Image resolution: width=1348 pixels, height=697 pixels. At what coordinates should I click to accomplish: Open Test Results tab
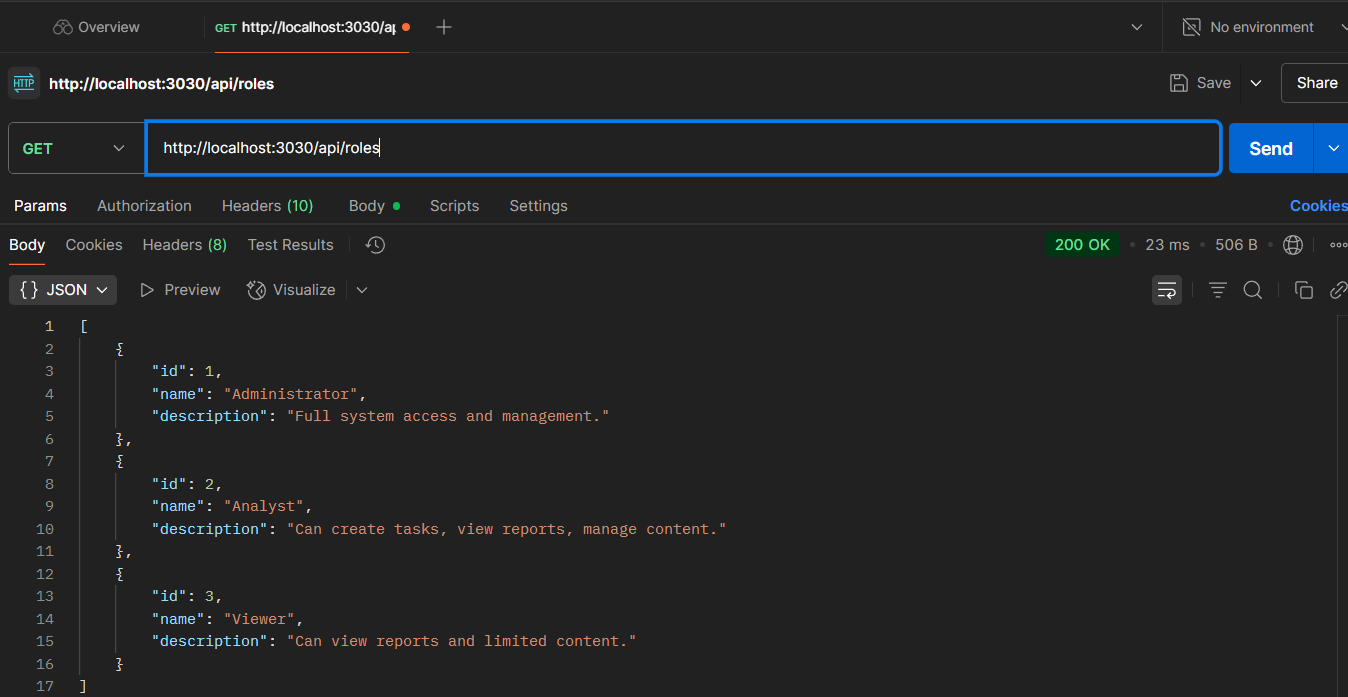coord(290,244)
